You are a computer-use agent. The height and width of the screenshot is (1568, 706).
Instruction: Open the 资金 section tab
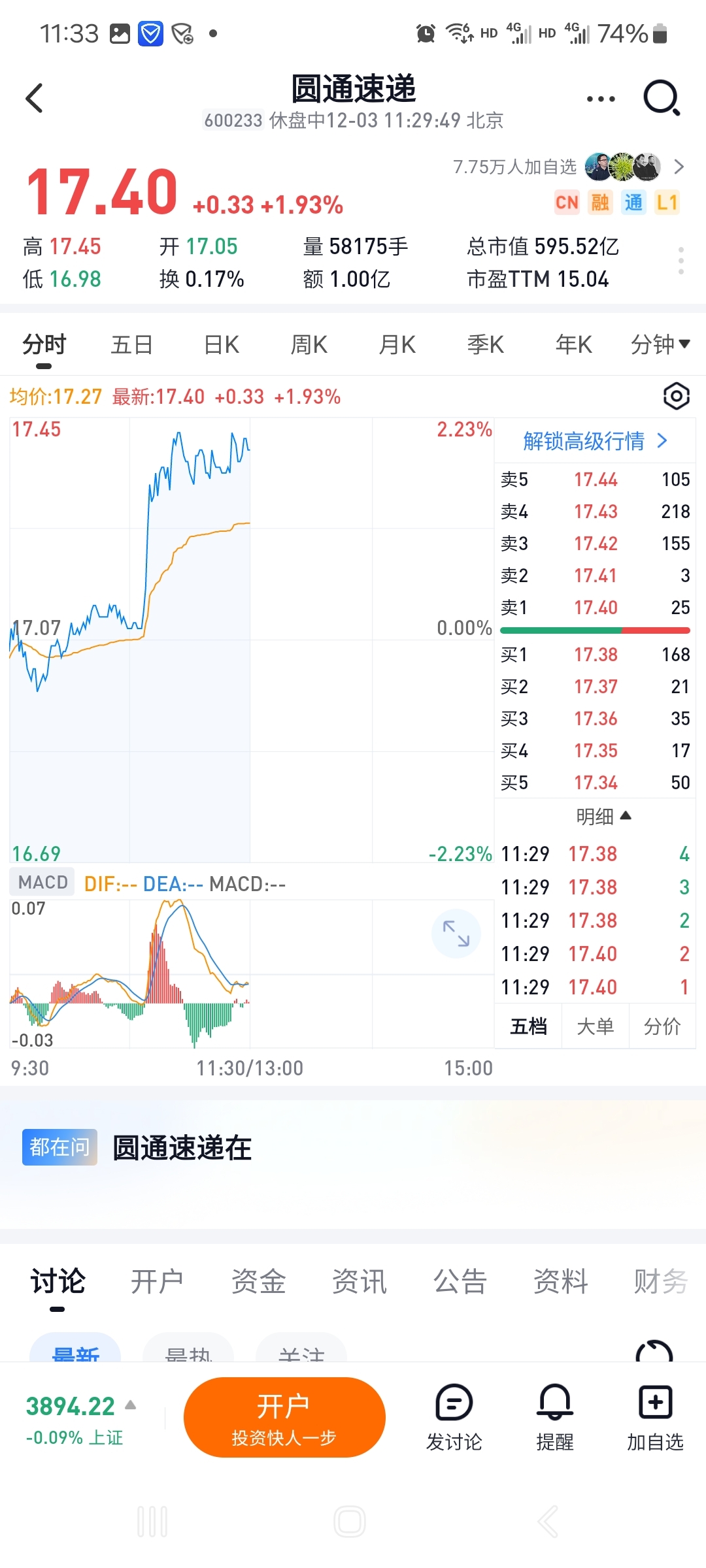[258, 1282]
